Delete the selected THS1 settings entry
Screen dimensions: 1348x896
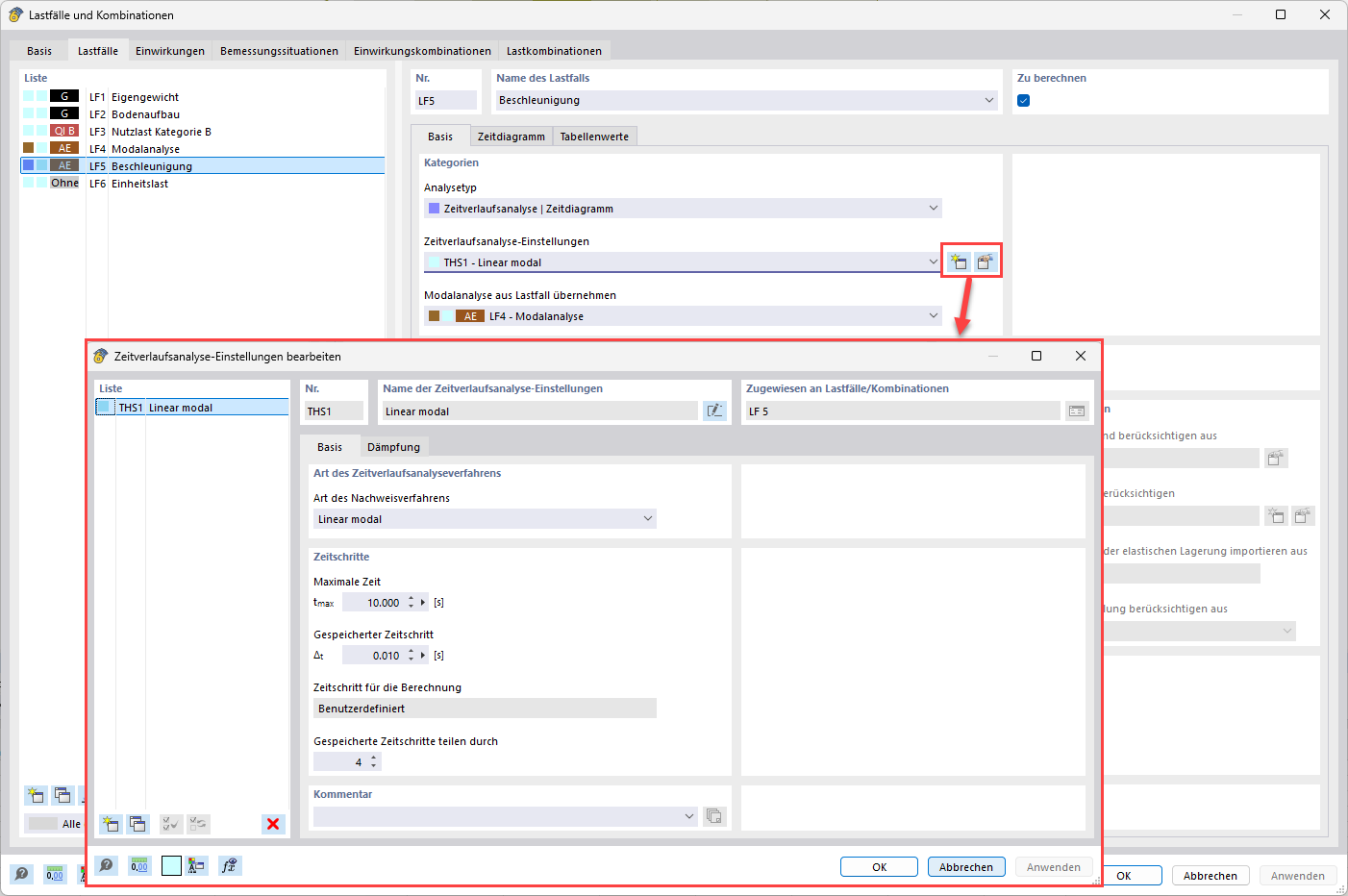pyautogui.click(x=273, y=824)
